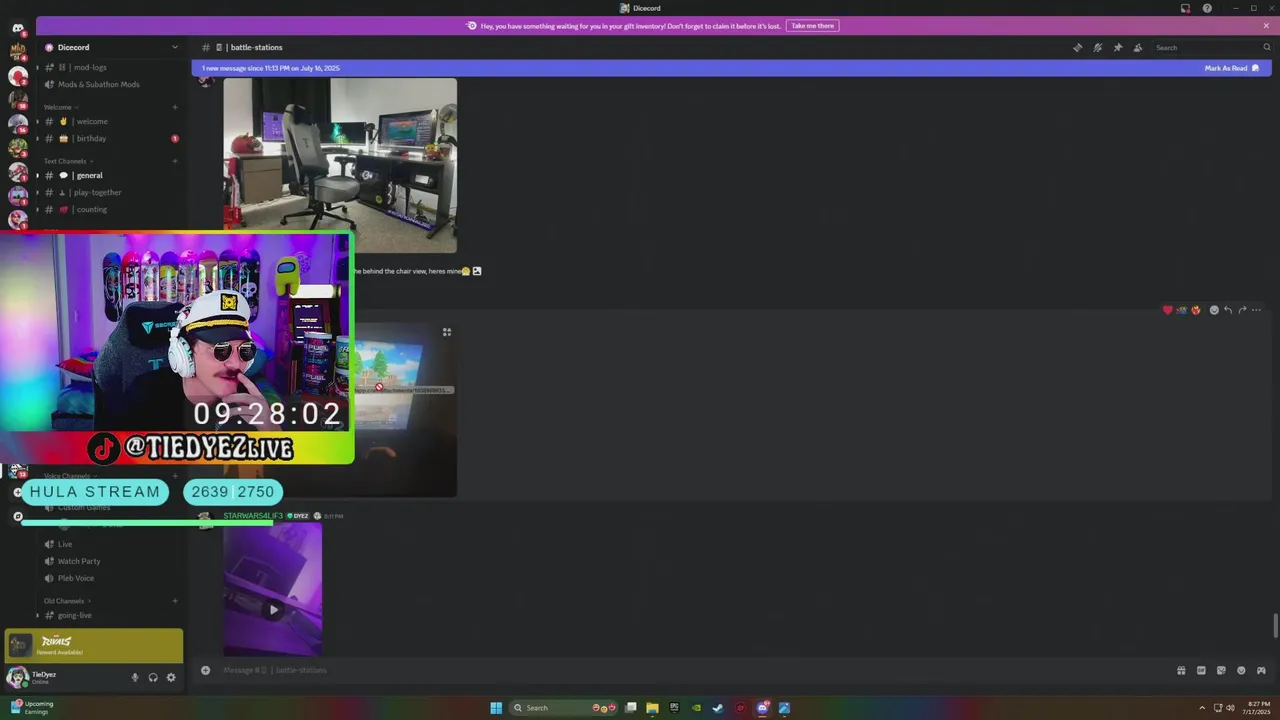Click the chat scrollbar thumb
This screenshot has width=1280, height=720.
click(1275, 627)
